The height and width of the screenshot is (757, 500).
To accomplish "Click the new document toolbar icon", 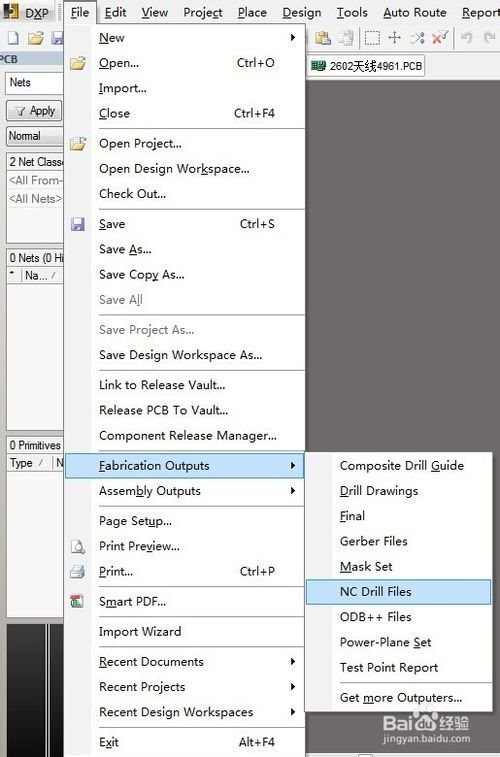I will [x=13, y=38].
